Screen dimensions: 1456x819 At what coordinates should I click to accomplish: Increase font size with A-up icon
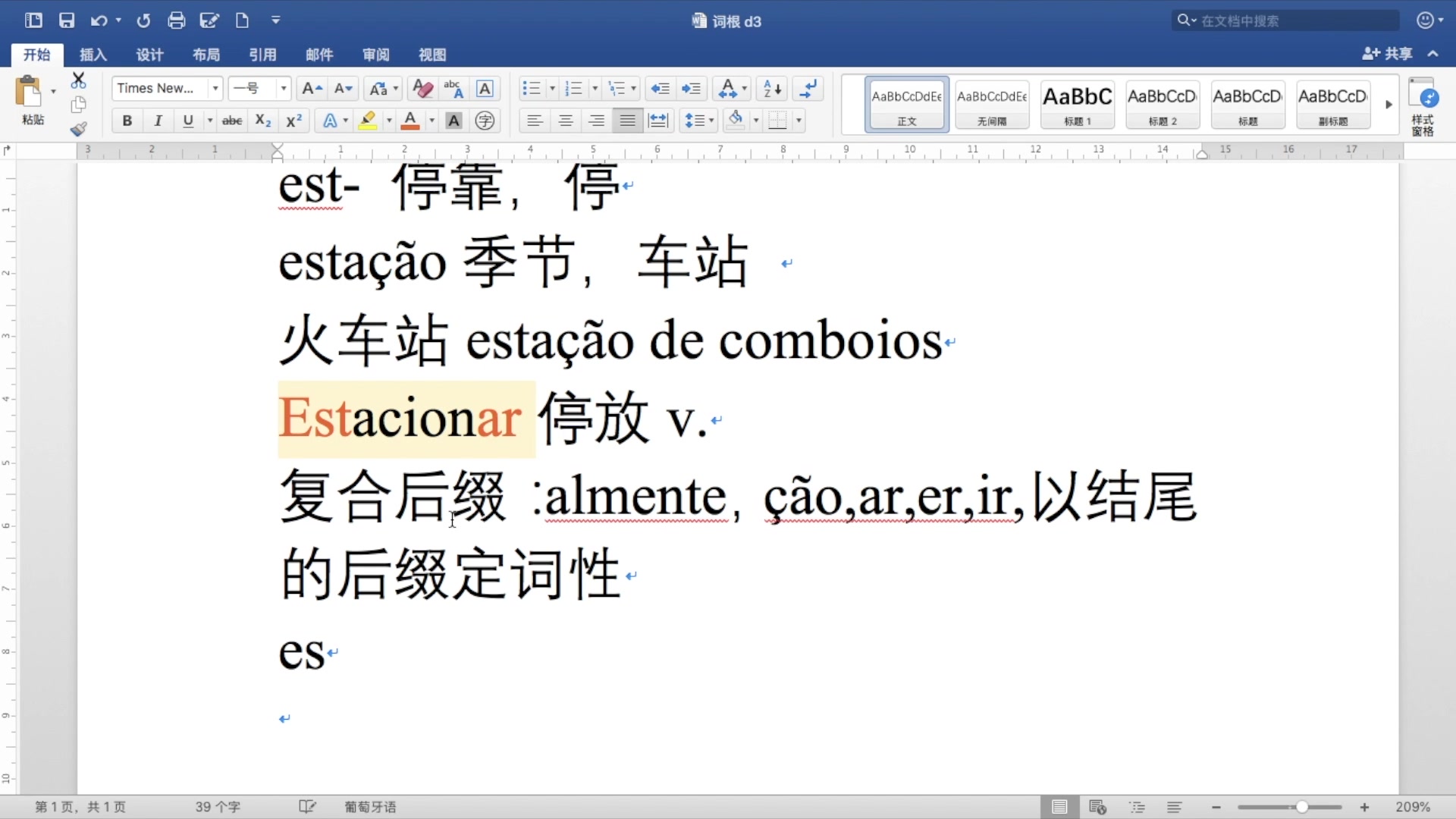(312, 89)
